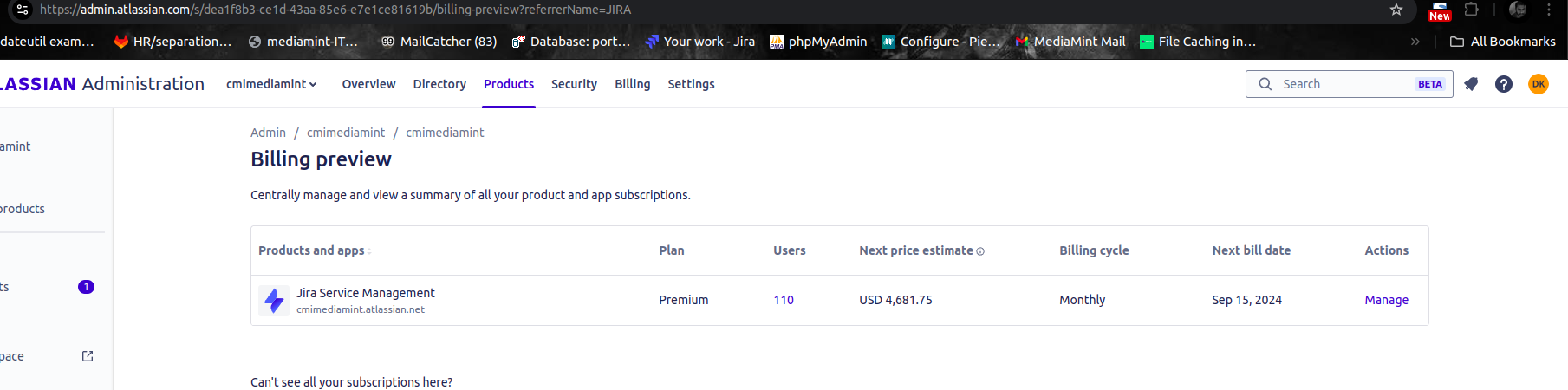Go to the Directory tab
Viewport: 1568px width, 390px height.
(439, 84)
